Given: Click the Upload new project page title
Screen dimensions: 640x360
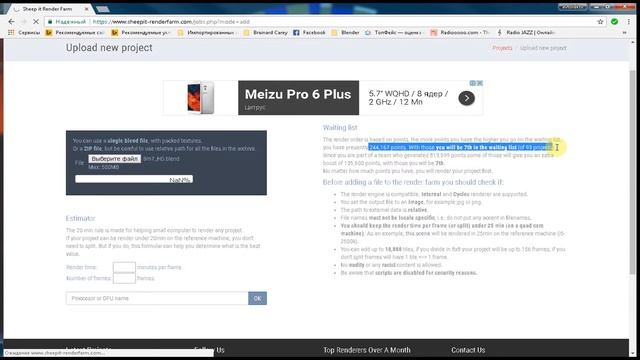Looking at the screenshot, I should 109,48.
